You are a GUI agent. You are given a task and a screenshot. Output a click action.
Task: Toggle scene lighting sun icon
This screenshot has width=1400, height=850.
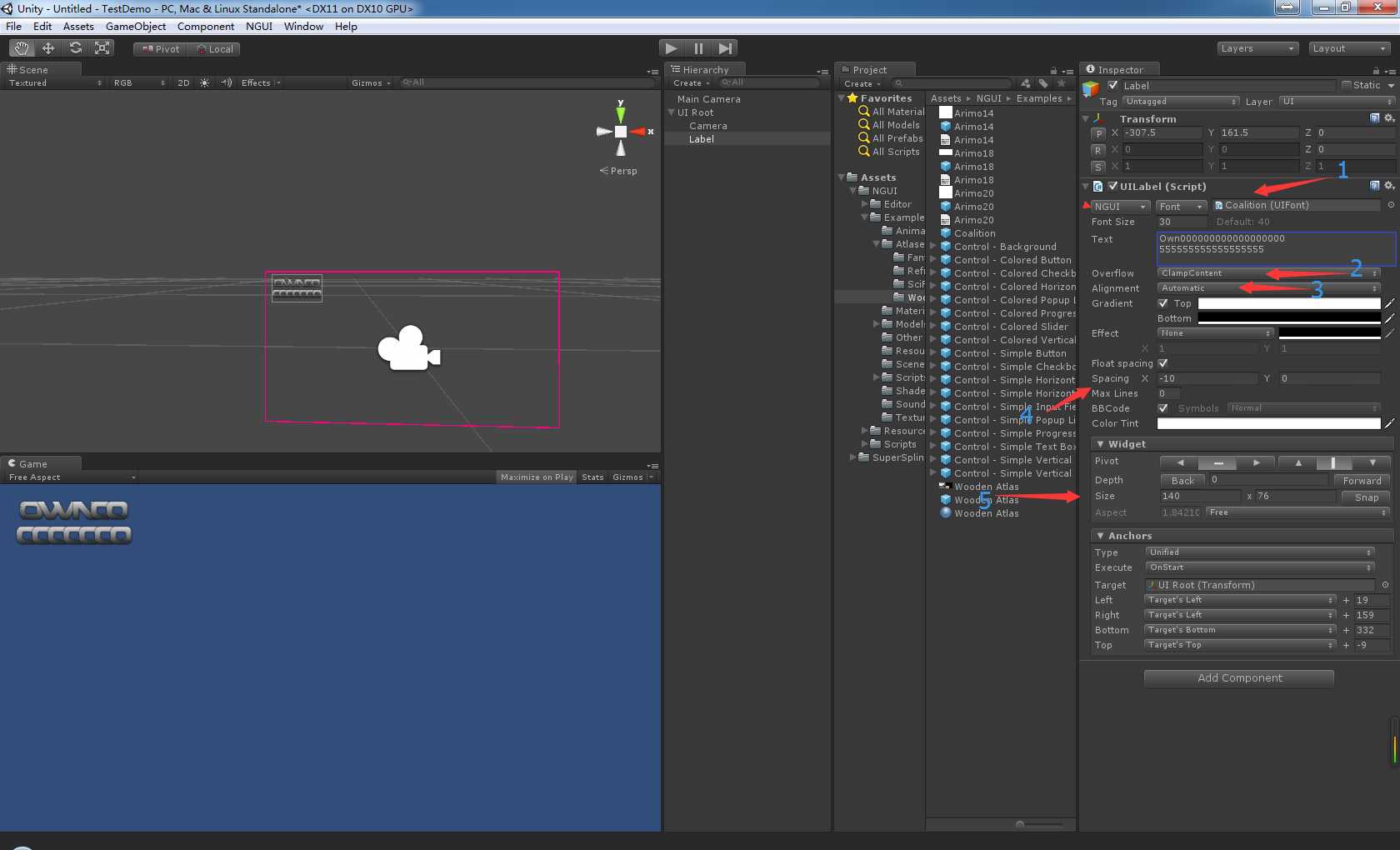[205, 82]
